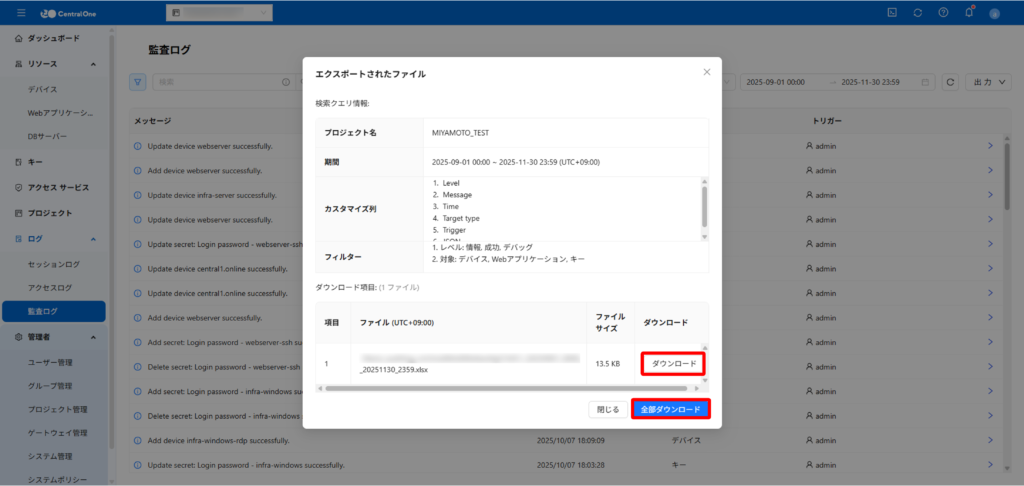Click the file list horizontal scrollbar
Screen dimensions: 1024x486
pos(500,387)
